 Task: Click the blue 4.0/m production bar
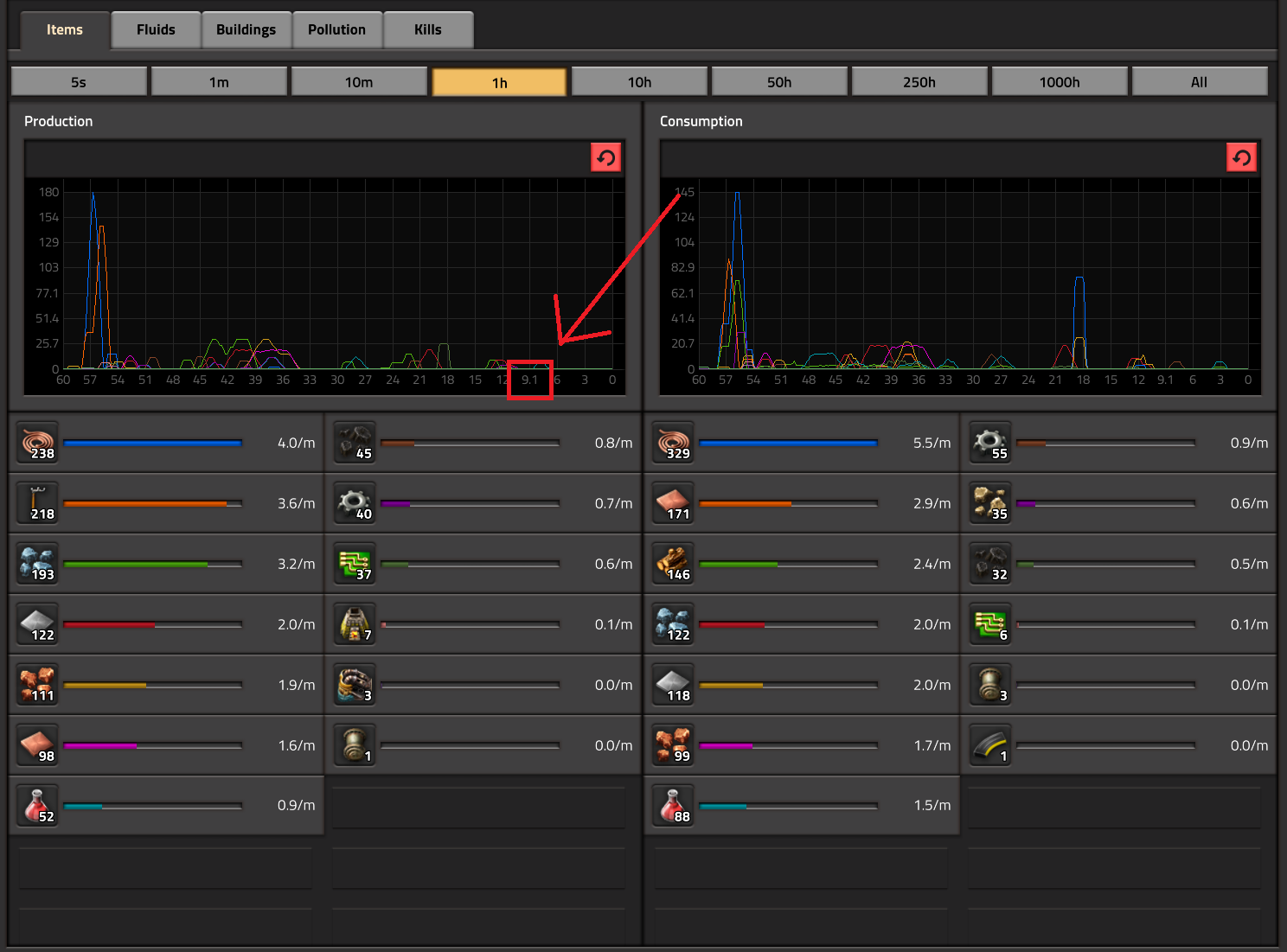(x=152, y=443)
